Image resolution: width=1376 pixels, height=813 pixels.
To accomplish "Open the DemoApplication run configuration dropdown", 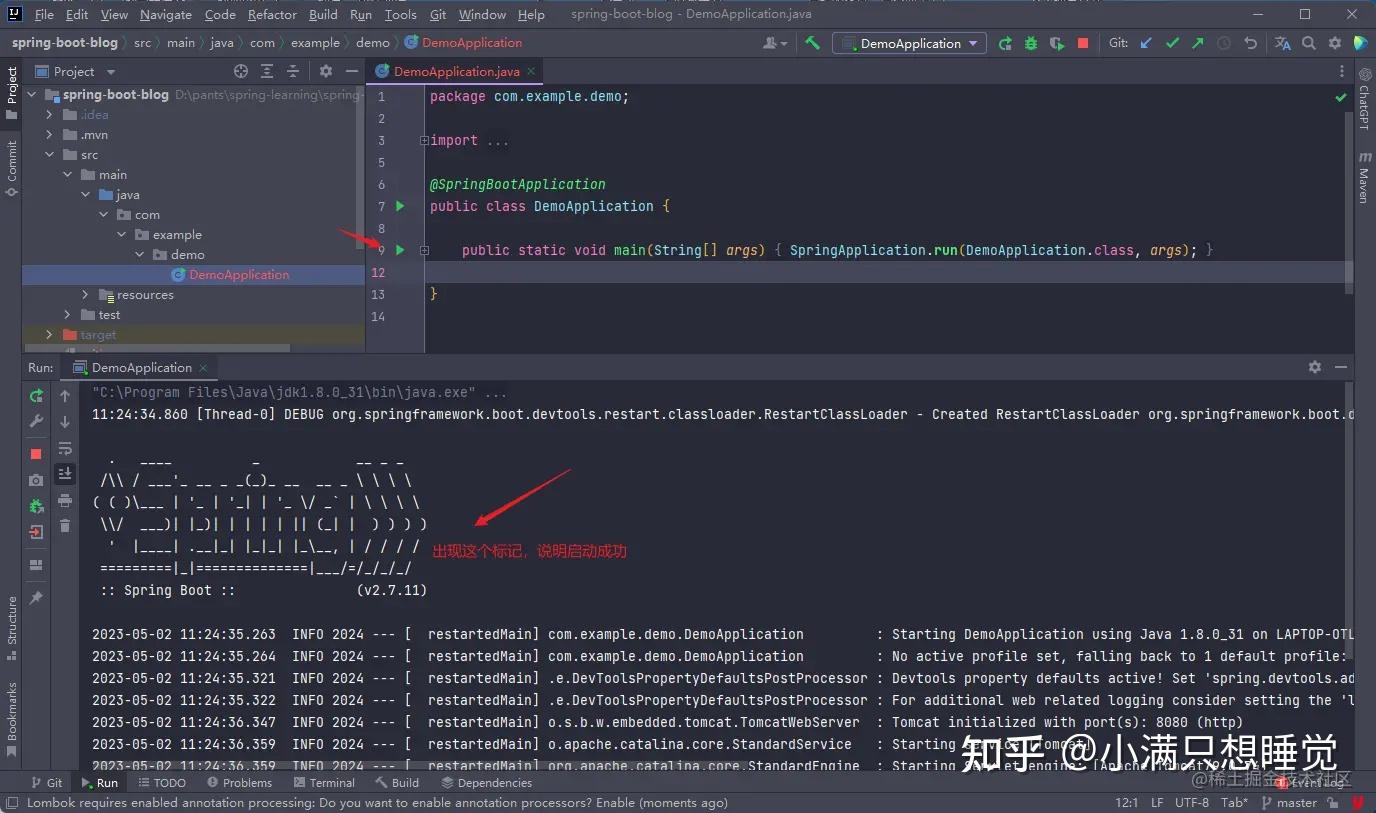I will click(909, 43).
